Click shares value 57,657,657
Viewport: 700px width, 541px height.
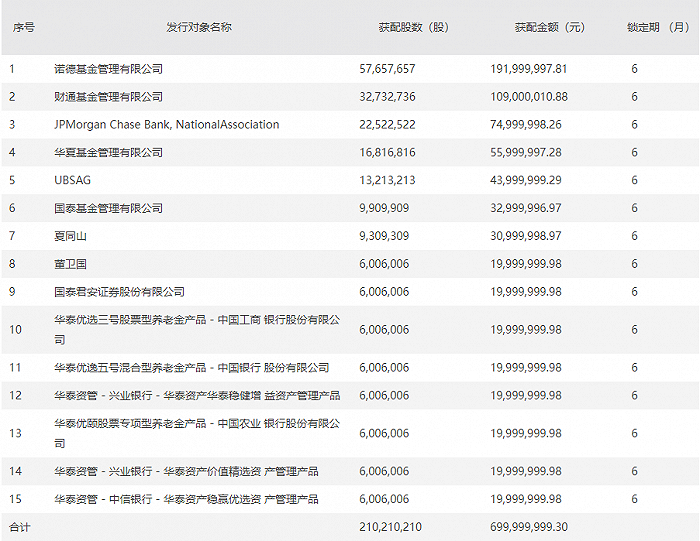point(388,69)
